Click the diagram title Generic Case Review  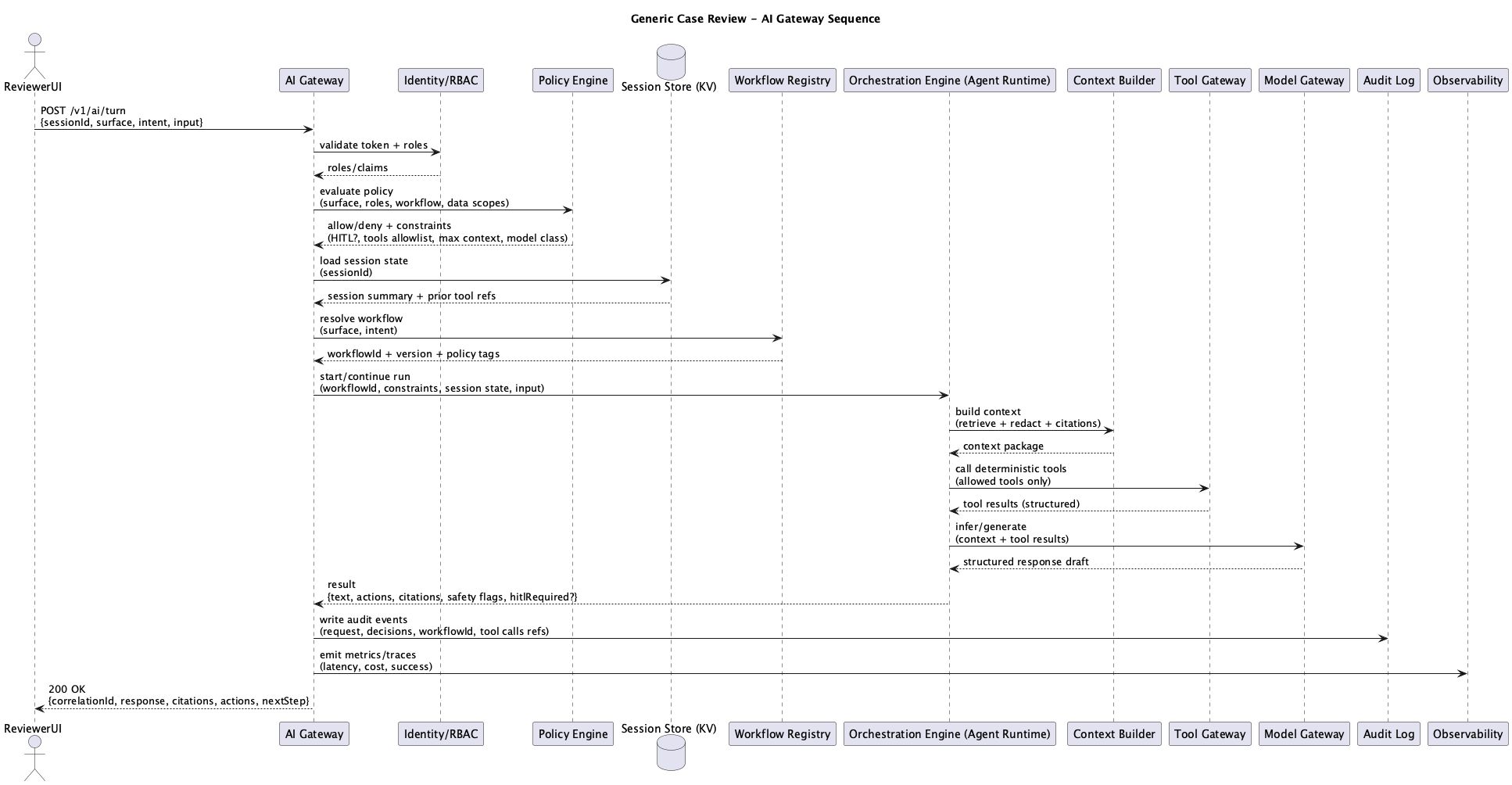click(x=755, y=18)
